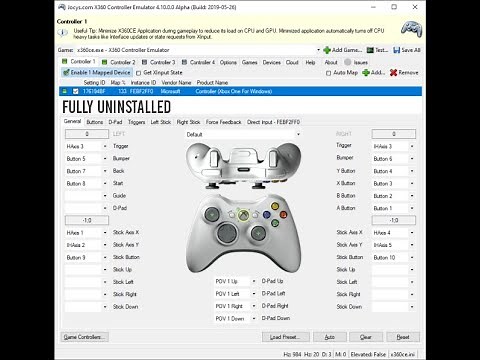This screenshot has width=480, height=360.
Task: Open the Direct Input - FEBF2FF0 sub-tab
Action: click(x=273, y=122)
